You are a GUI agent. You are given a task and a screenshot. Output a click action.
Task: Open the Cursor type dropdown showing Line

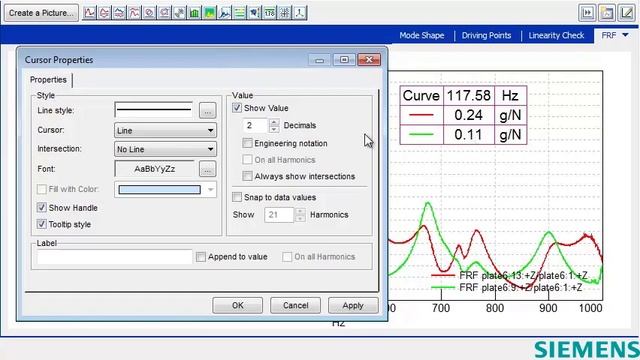(165, 131)
